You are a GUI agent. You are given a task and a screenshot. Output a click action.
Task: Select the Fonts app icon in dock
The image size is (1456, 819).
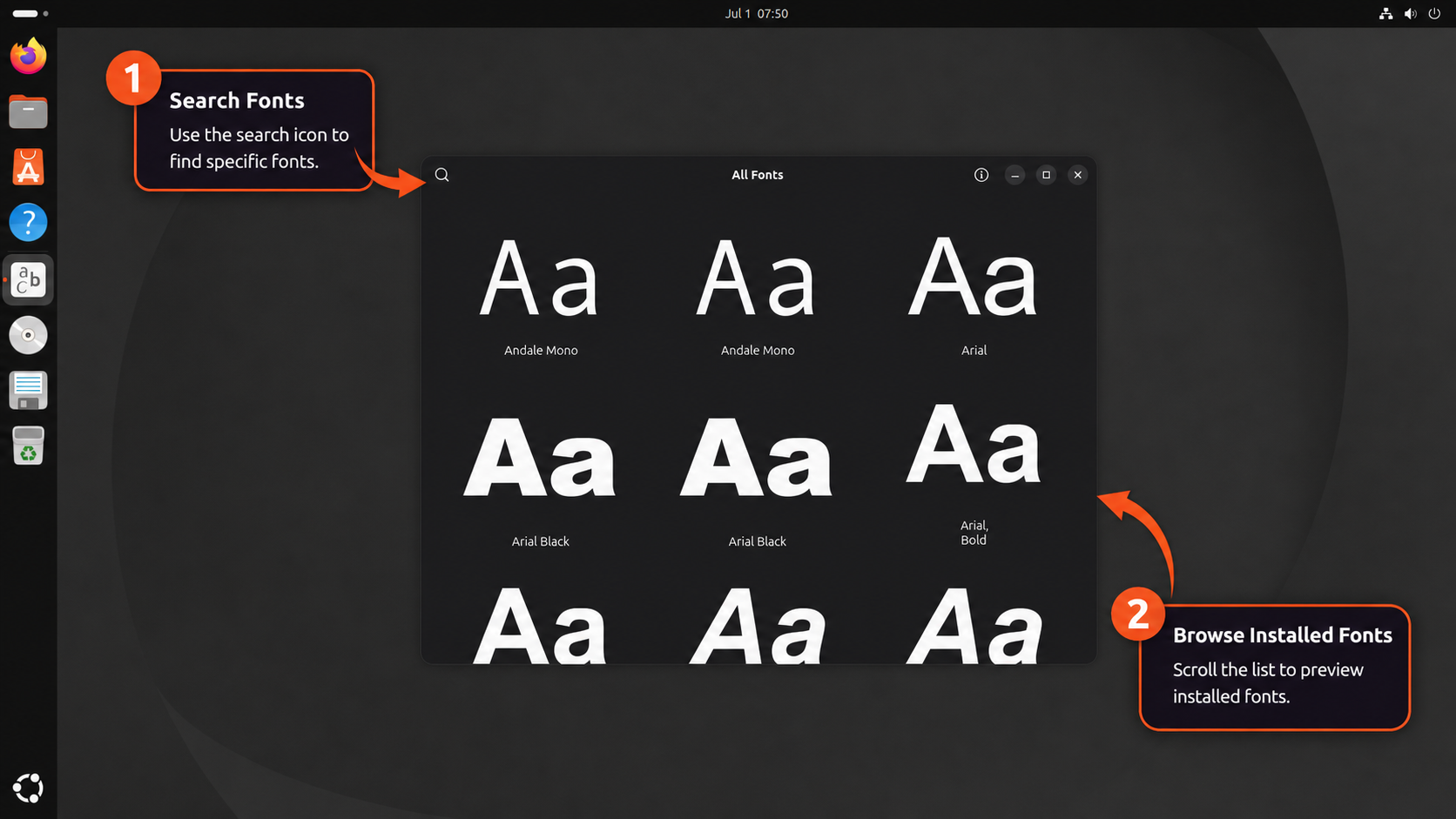(29, 279)
